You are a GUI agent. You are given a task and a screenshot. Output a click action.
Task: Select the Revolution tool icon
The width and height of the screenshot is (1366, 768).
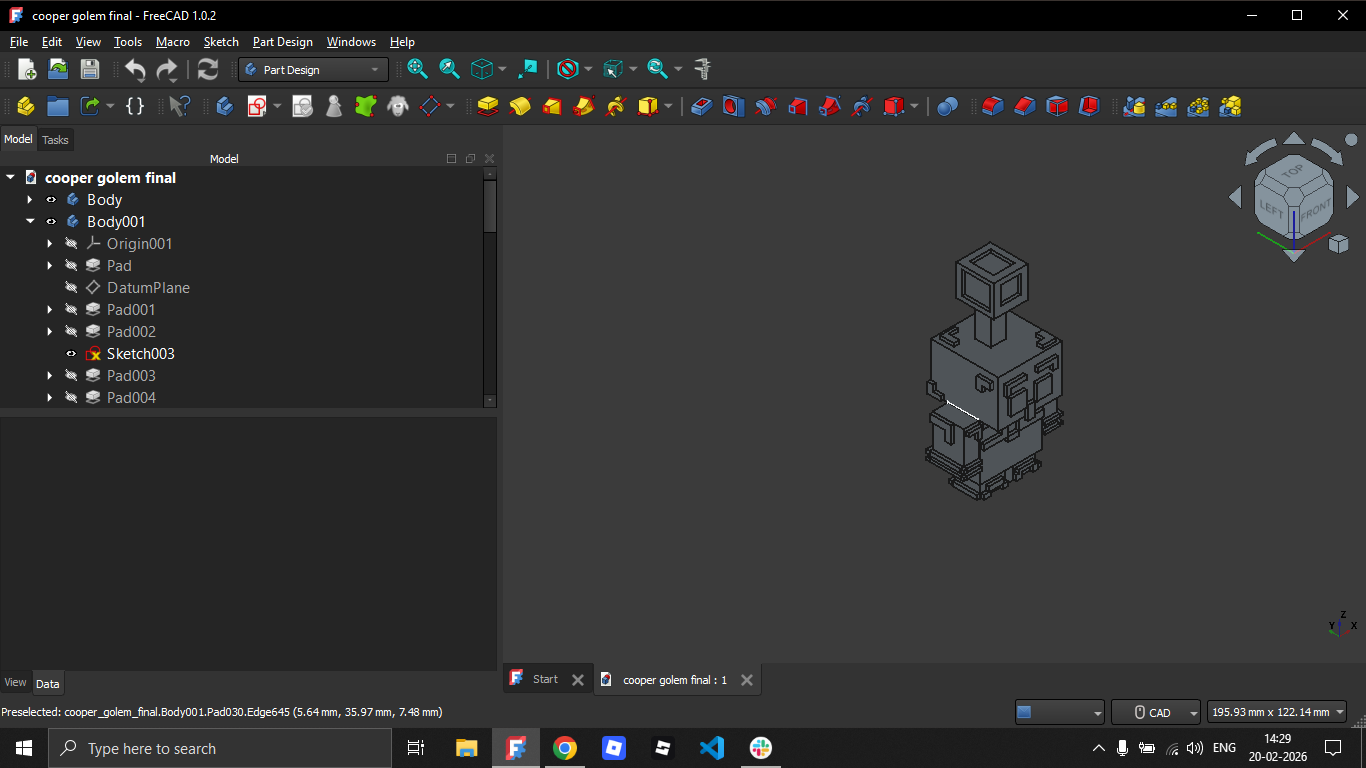point(520,106)
